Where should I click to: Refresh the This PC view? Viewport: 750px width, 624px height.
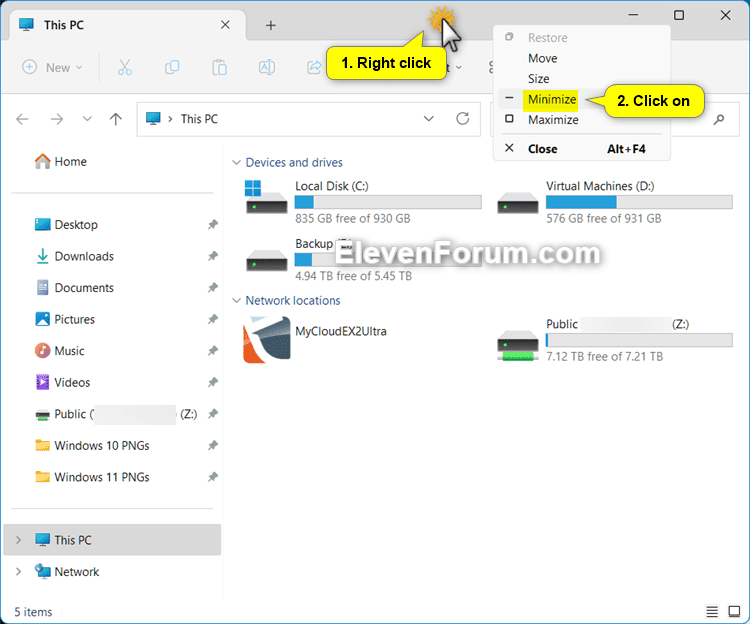[462, 119]
